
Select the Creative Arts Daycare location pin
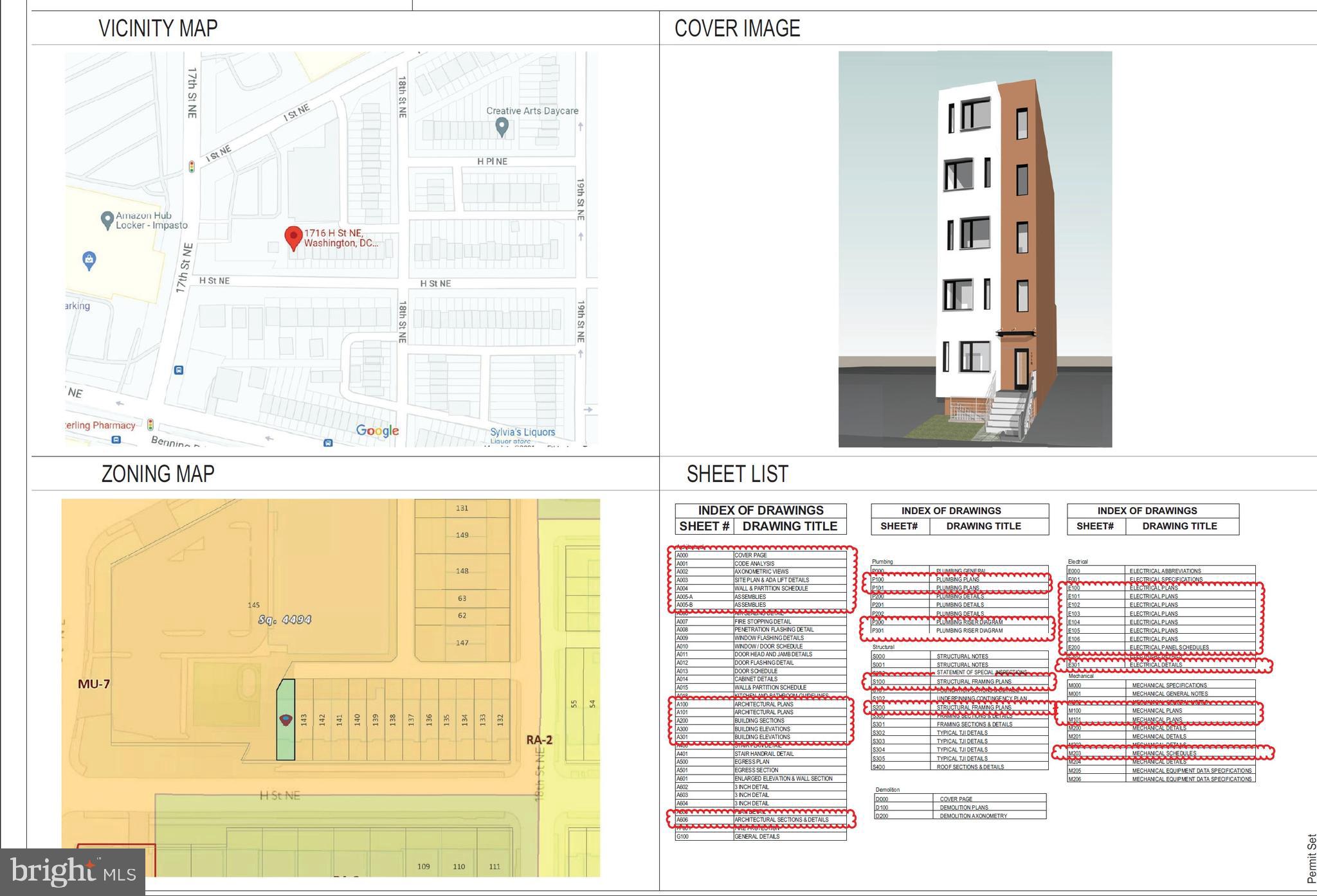[502, 127]
